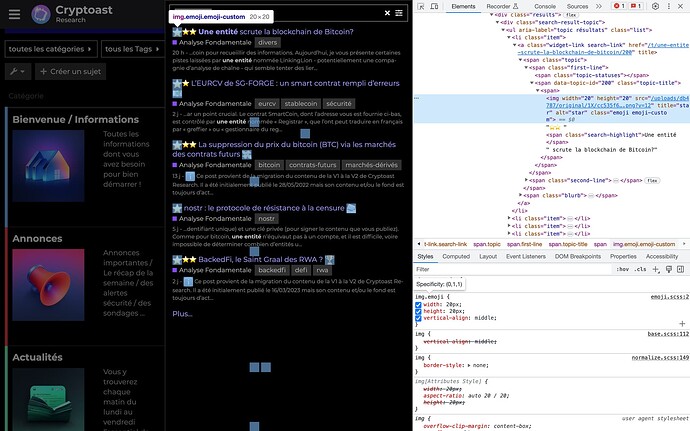Image resolution: width=690 pixels, height=431 pixels.
Task: Switch to the Console tab
Action: 545,7
